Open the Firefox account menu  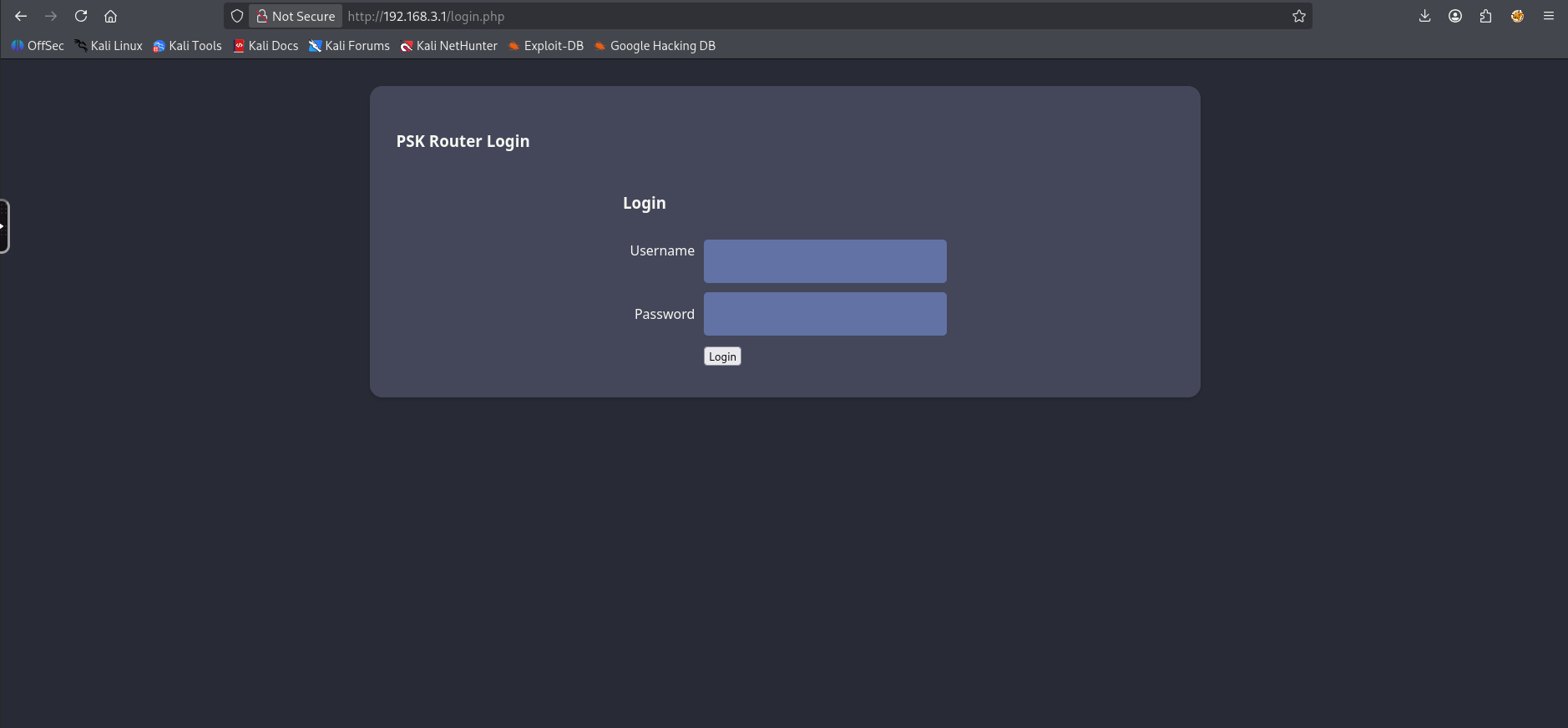pyautogui.click(x=1455, y=16)
